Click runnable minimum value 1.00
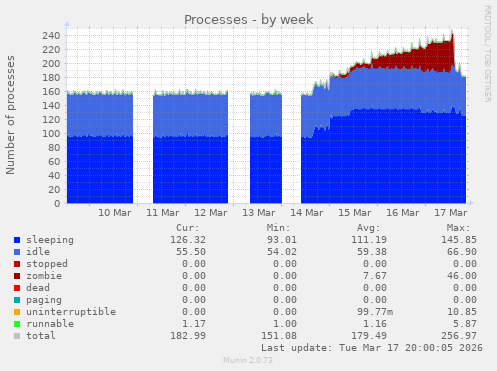 tap(284, 324)
